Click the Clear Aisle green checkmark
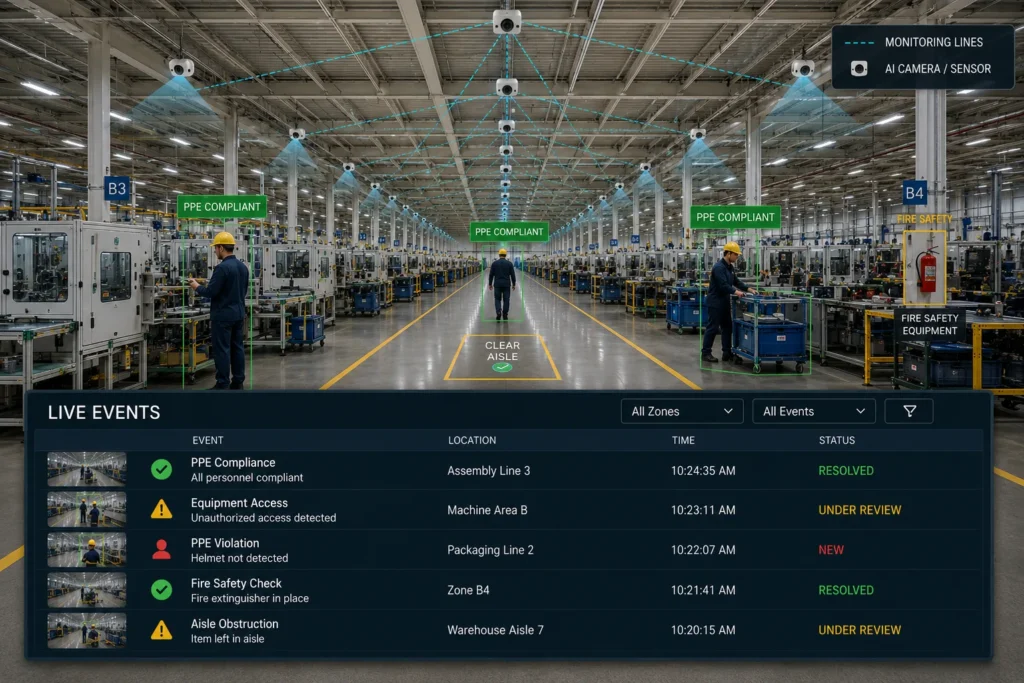This screenshot has width=1024, height=683. click(502, 368)
